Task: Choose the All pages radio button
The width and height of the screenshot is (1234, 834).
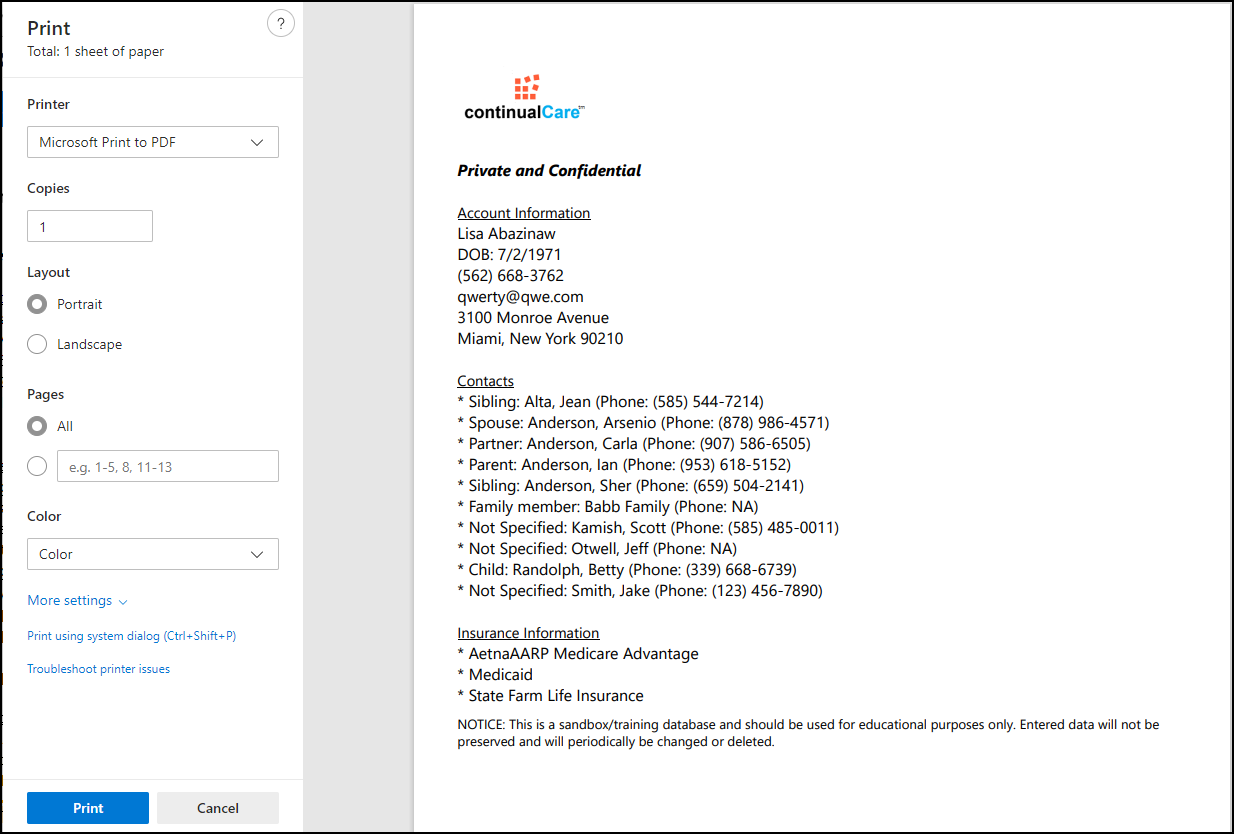Action: pos(37,426)
